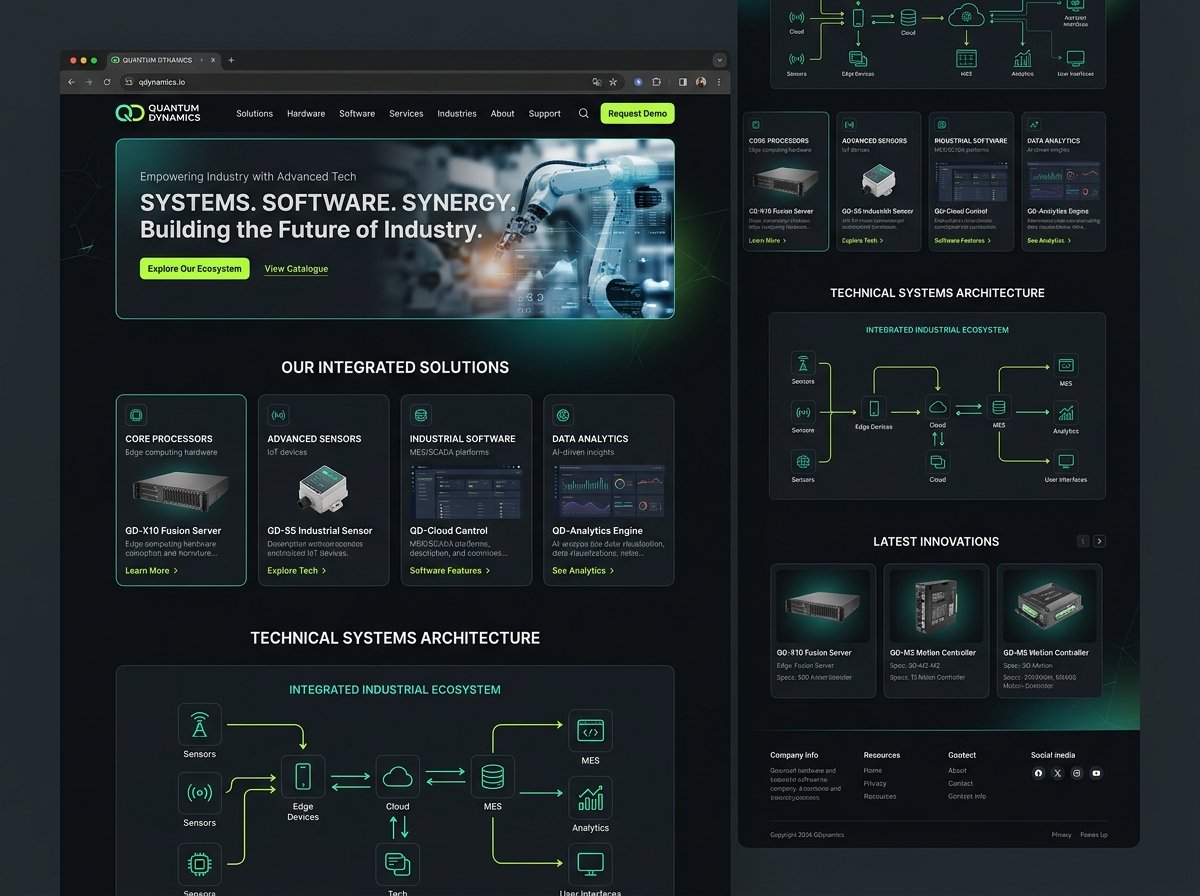Click Advanced Sensors signal icon in browser window
The image size is (1200, 896).
278,415
